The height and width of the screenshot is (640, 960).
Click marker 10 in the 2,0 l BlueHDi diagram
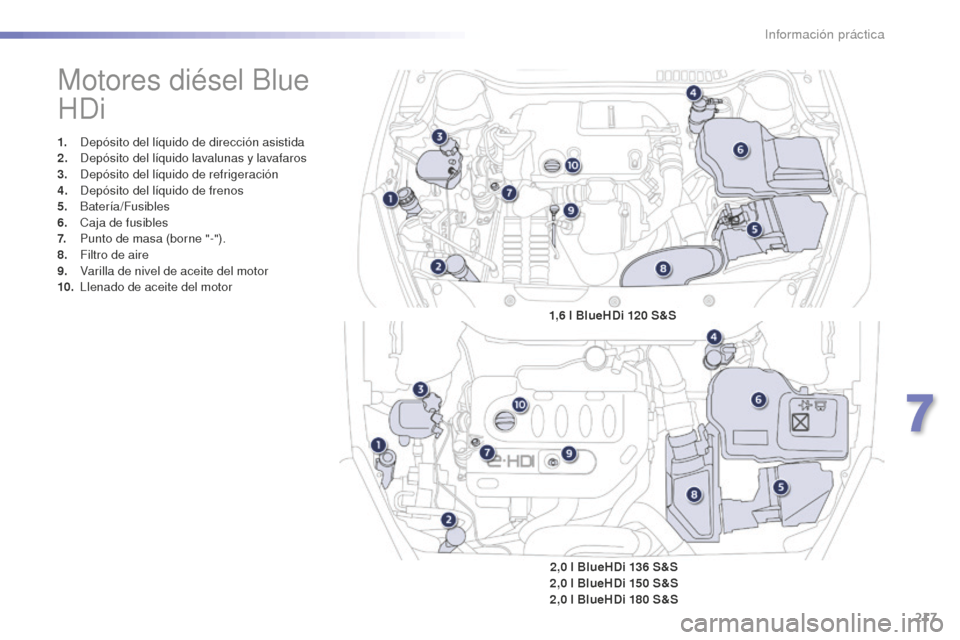click(519, 404)
